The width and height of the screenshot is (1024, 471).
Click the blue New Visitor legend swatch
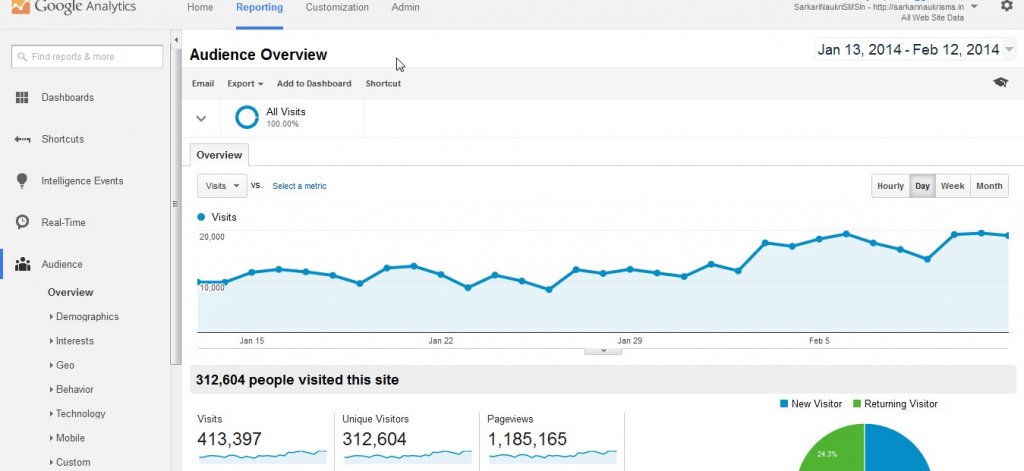[x=784, y=404]
